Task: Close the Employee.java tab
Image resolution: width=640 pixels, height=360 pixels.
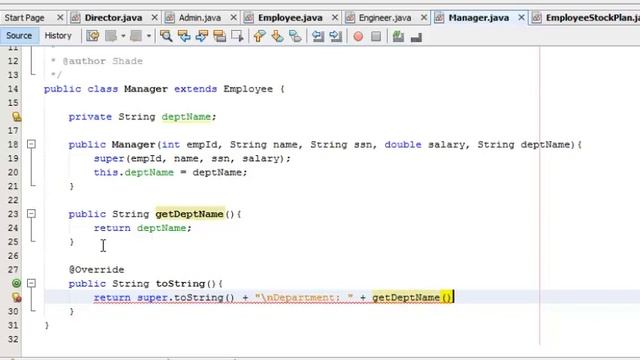Action: tap(335, 18)
